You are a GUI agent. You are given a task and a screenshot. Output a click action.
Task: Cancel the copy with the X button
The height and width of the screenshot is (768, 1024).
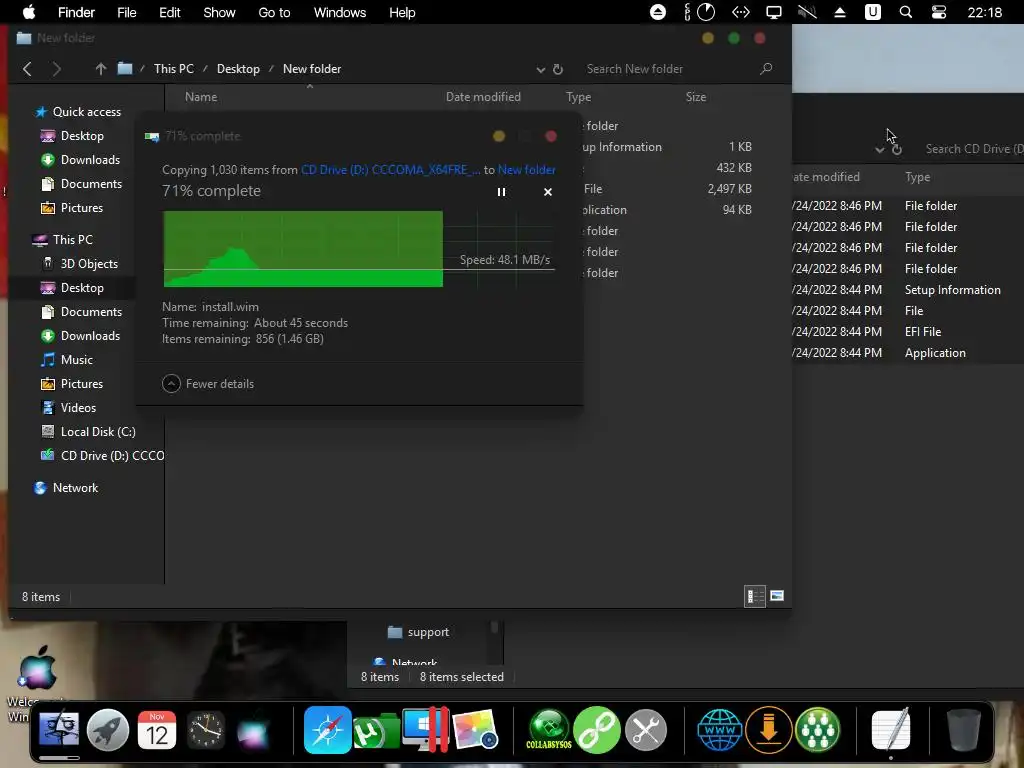pyautogui.click(x=548, y=192)
